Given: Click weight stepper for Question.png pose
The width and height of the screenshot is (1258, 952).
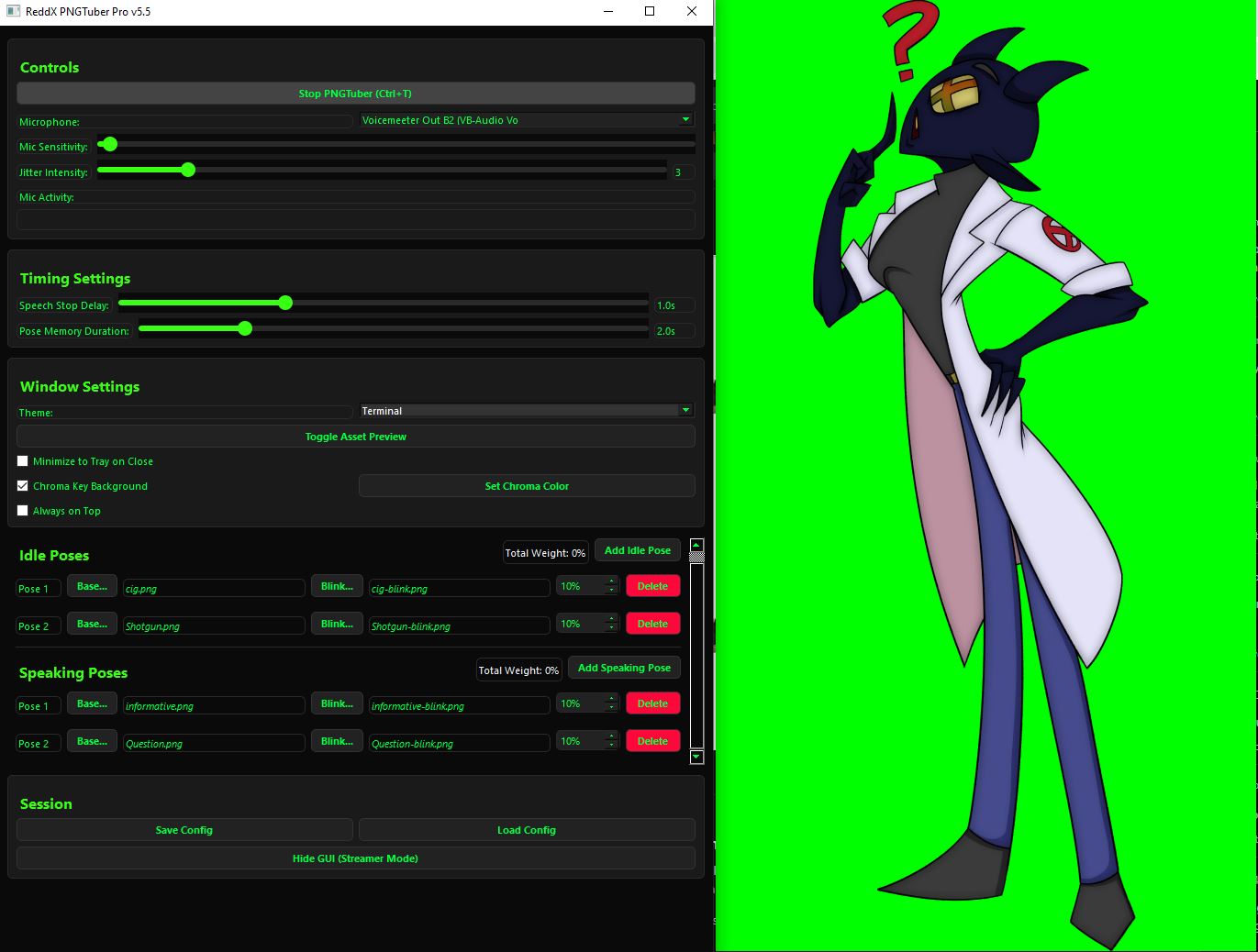Looking at the screenshot, I should tap(588, 741).
